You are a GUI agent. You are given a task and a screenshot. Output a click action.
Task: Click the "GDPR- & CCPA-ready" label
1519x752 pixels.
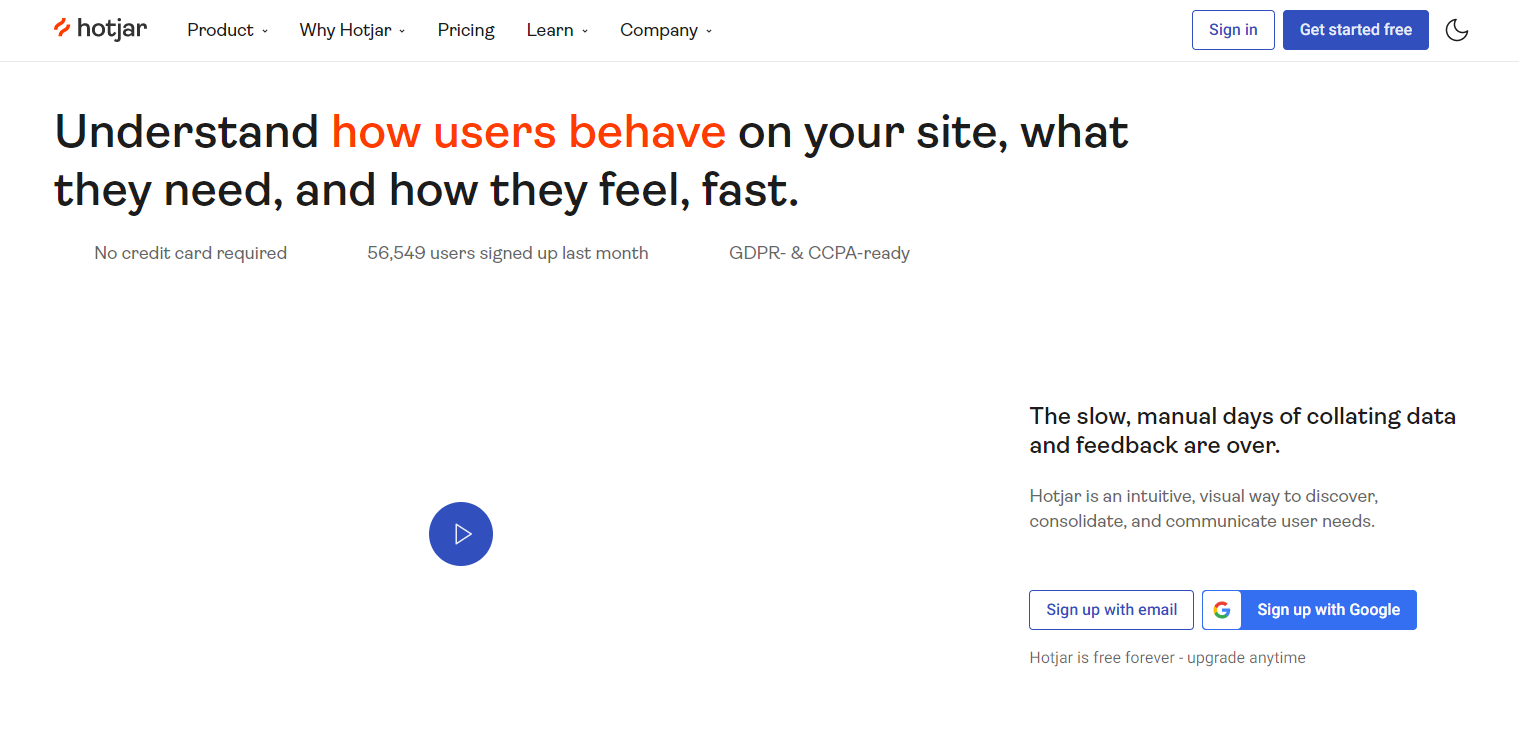(x=819, y=253)
